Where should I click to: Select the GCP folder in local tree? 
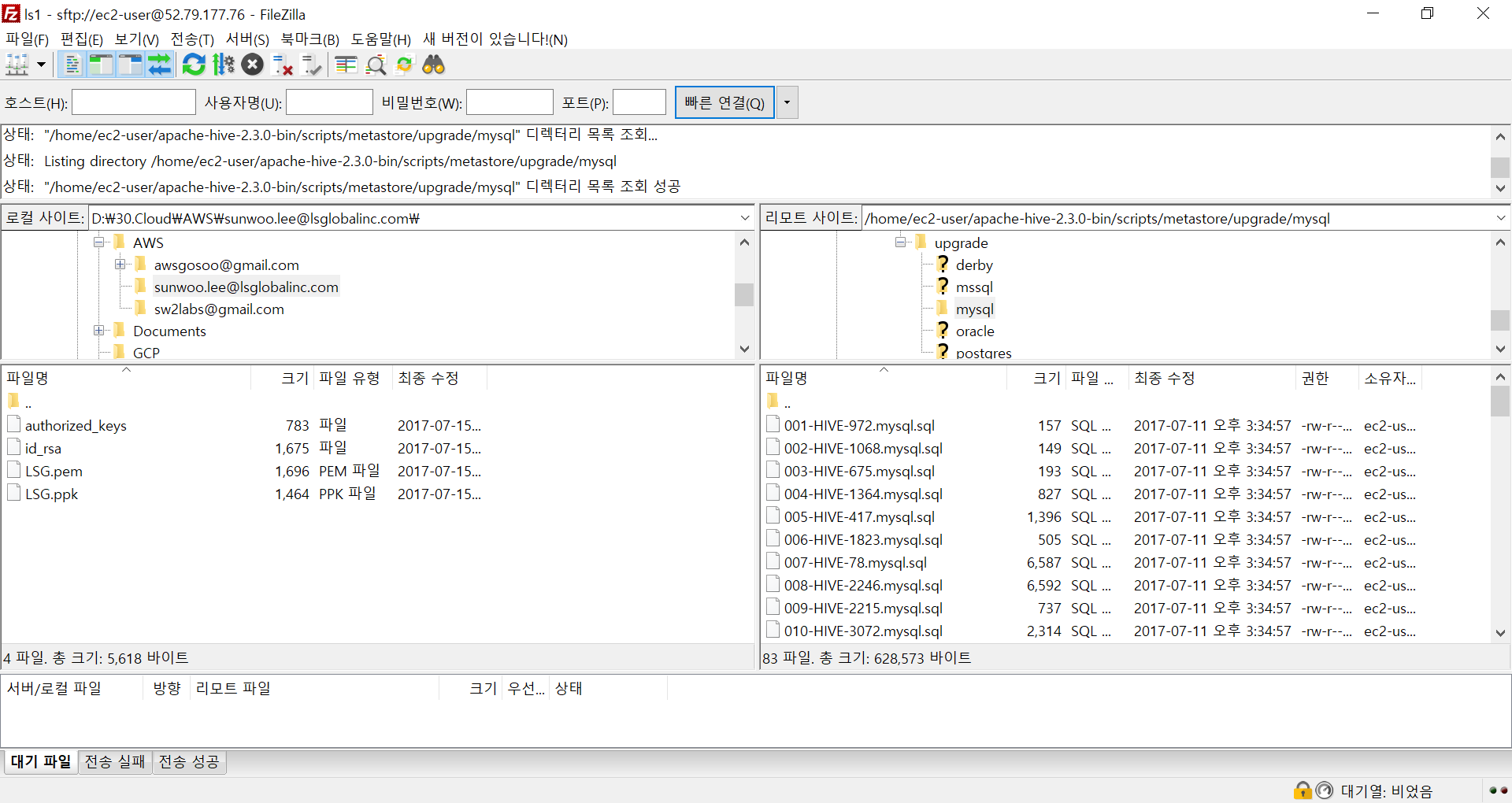click(146, 353)
